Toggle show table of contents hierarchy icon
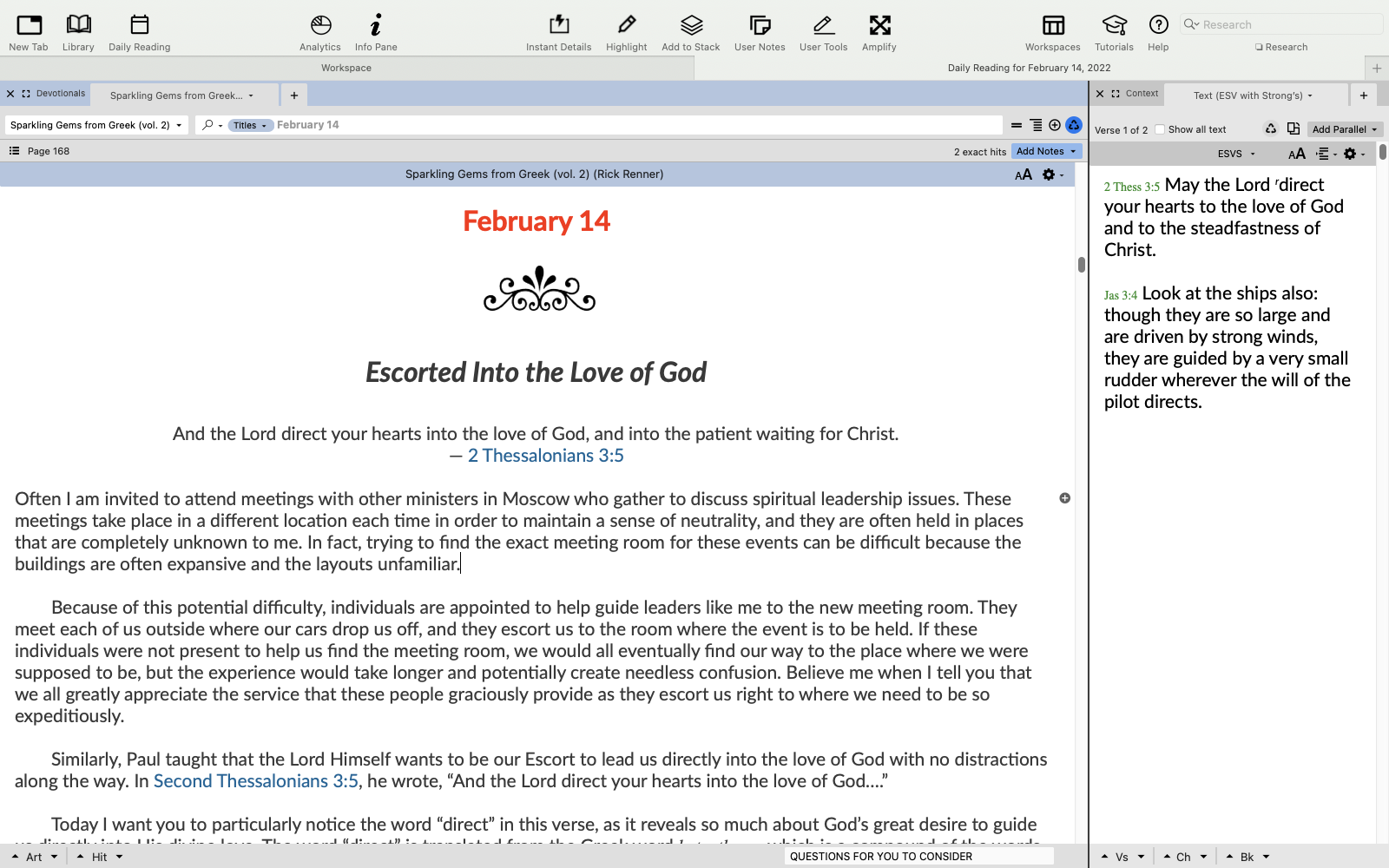1389x868 pixels. [x=1036, y=125]
